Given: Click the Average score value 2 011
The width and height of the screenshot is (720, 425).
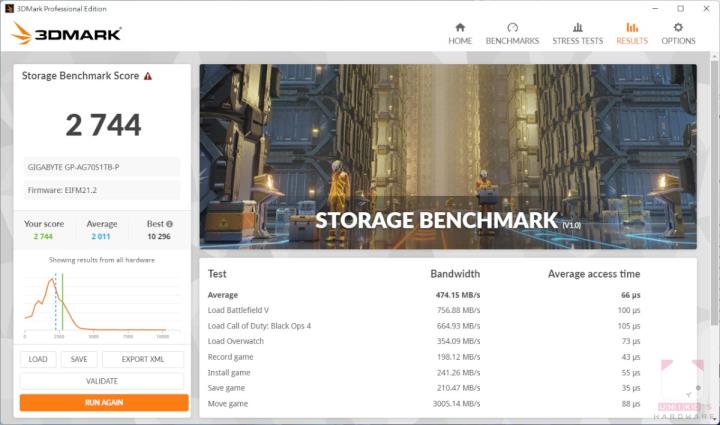Looking at the screenshot, I should coord(101,236).
